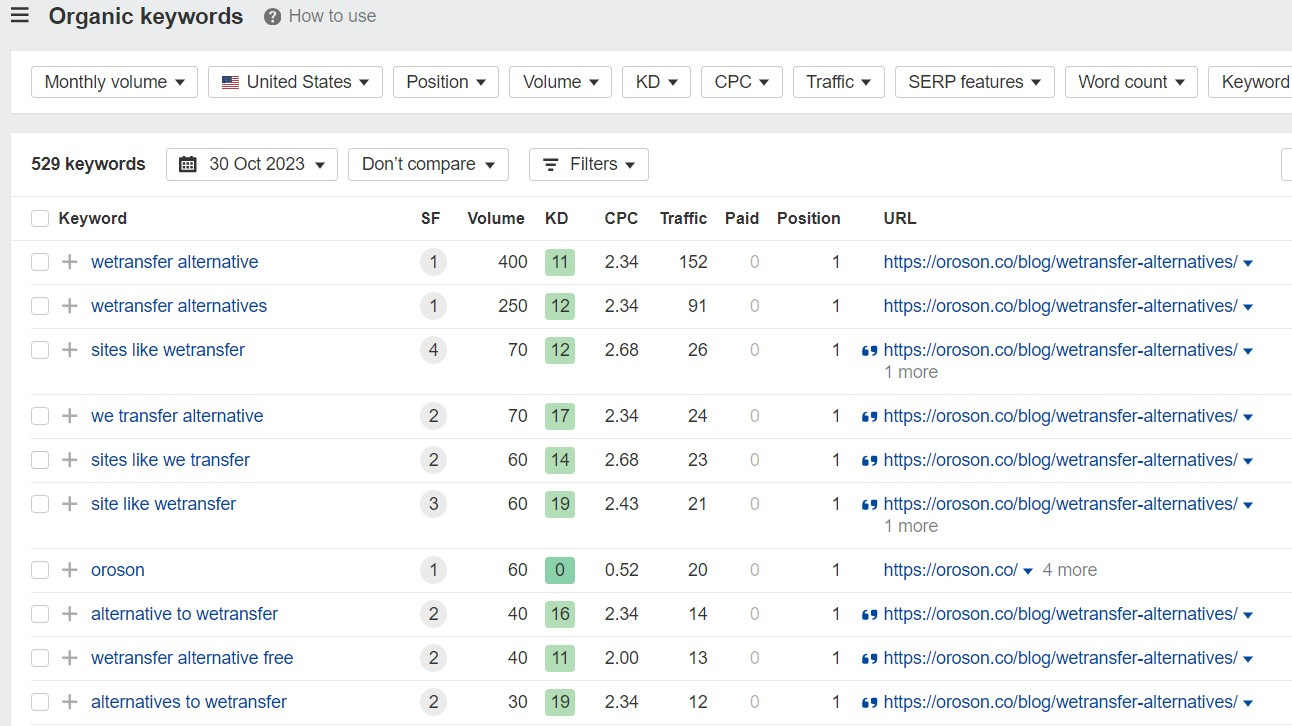Open the CPC filter dropdown
The width and height of the screenshot is (1292, 726).
click(x=742, y=82)
